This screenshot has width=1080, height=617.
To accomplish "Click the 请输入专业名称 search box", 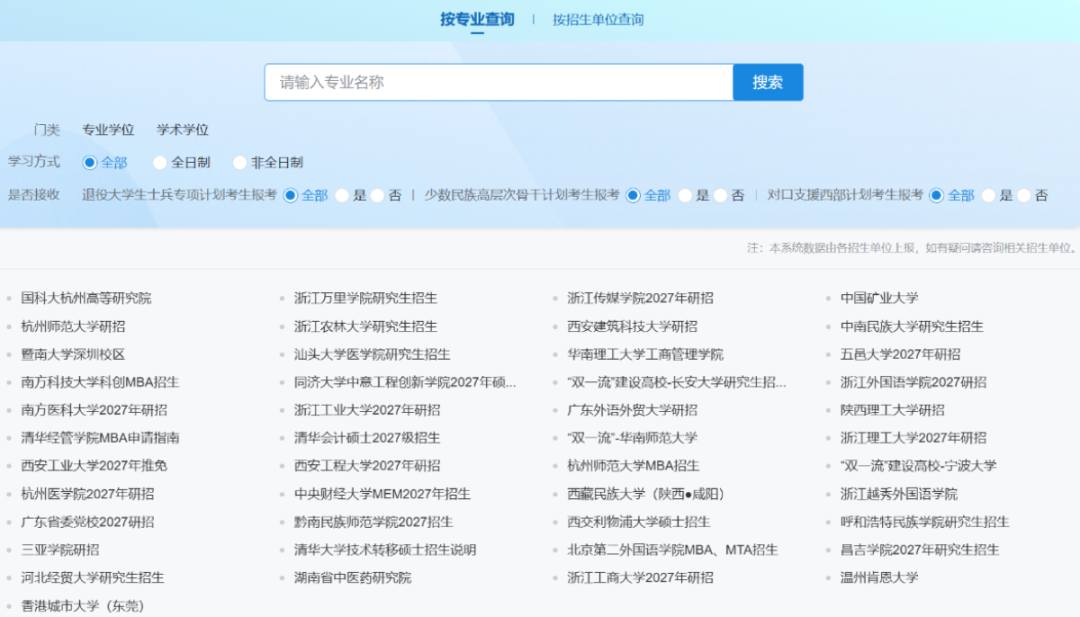I will 499,83.
